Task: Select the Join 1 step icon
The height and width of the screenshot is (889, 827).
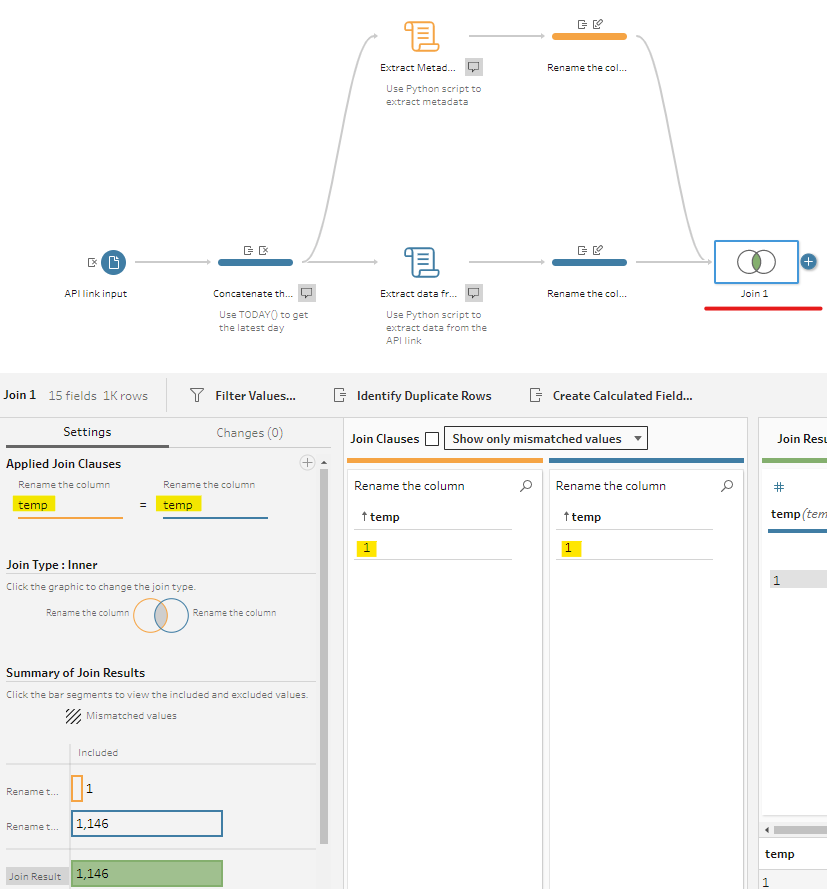Action: [756, 262]
